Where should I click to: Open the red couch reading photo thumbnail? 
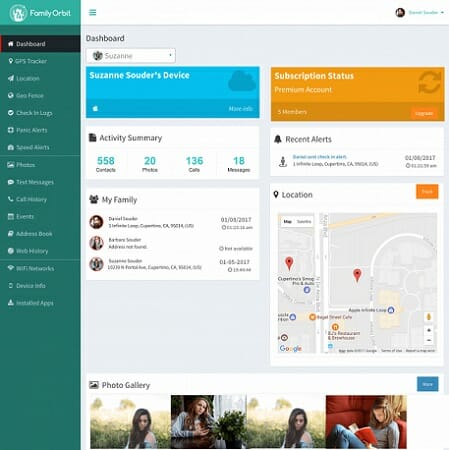pyautogui.click(x=366, y=422)
